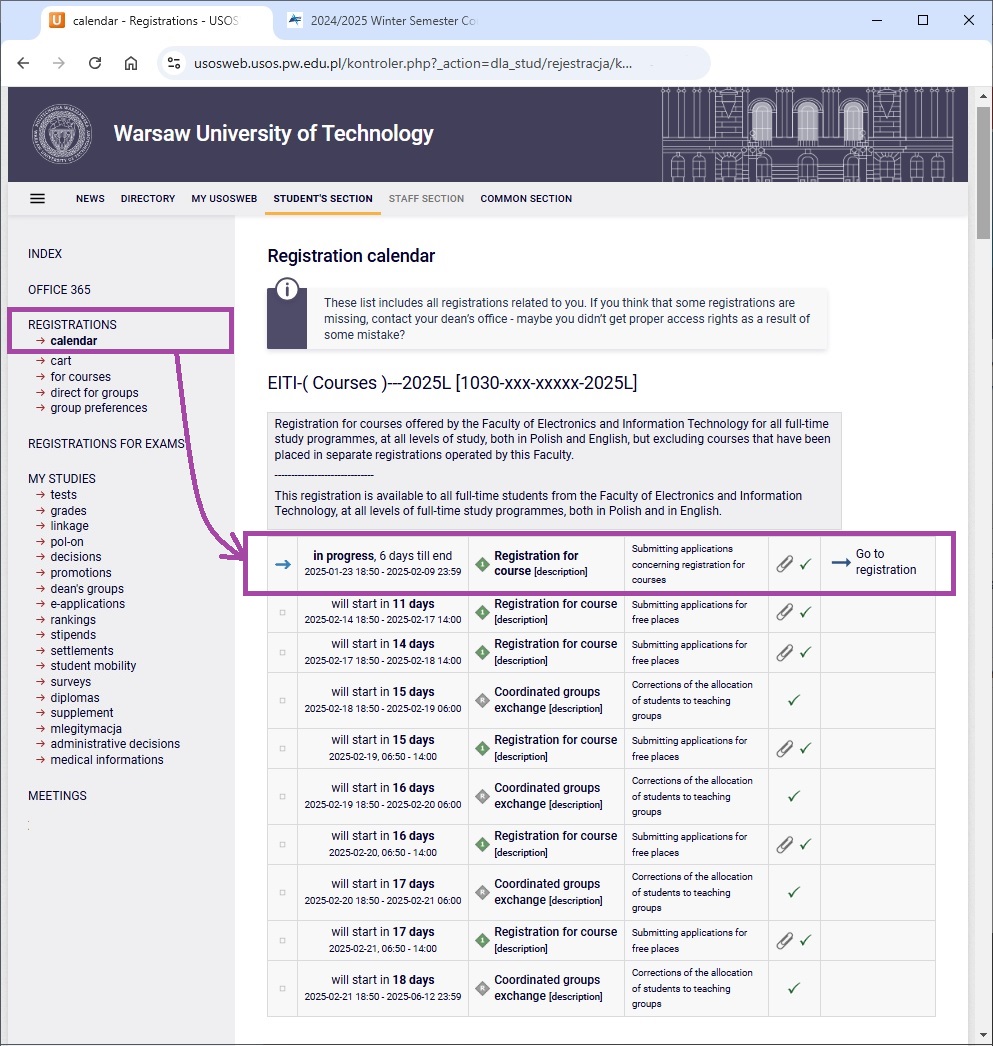Click gray diamond icon in 2025-02-18 exchange row
Screen dimensions: 993x1046
pos(482,700)
